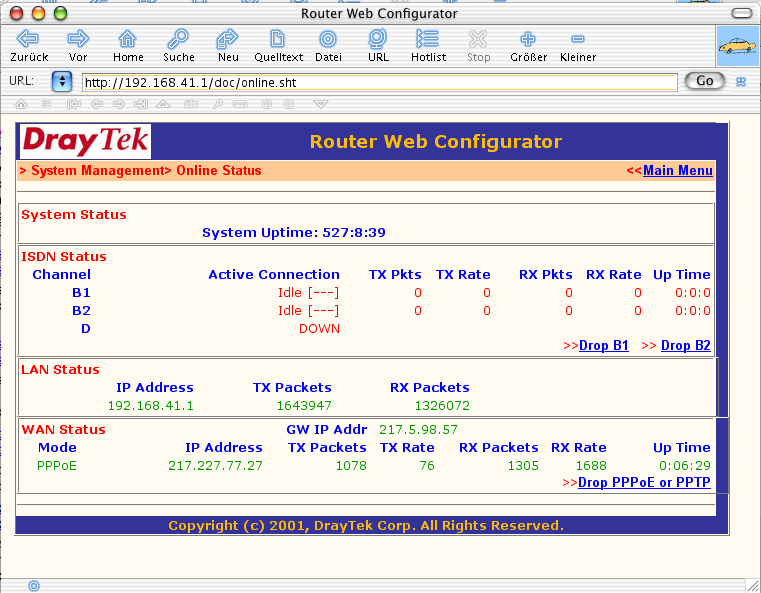Viewport: 761px width, 593px height.
Task: Click the small home icon in navigation bar
Action: tap(21, 103)
